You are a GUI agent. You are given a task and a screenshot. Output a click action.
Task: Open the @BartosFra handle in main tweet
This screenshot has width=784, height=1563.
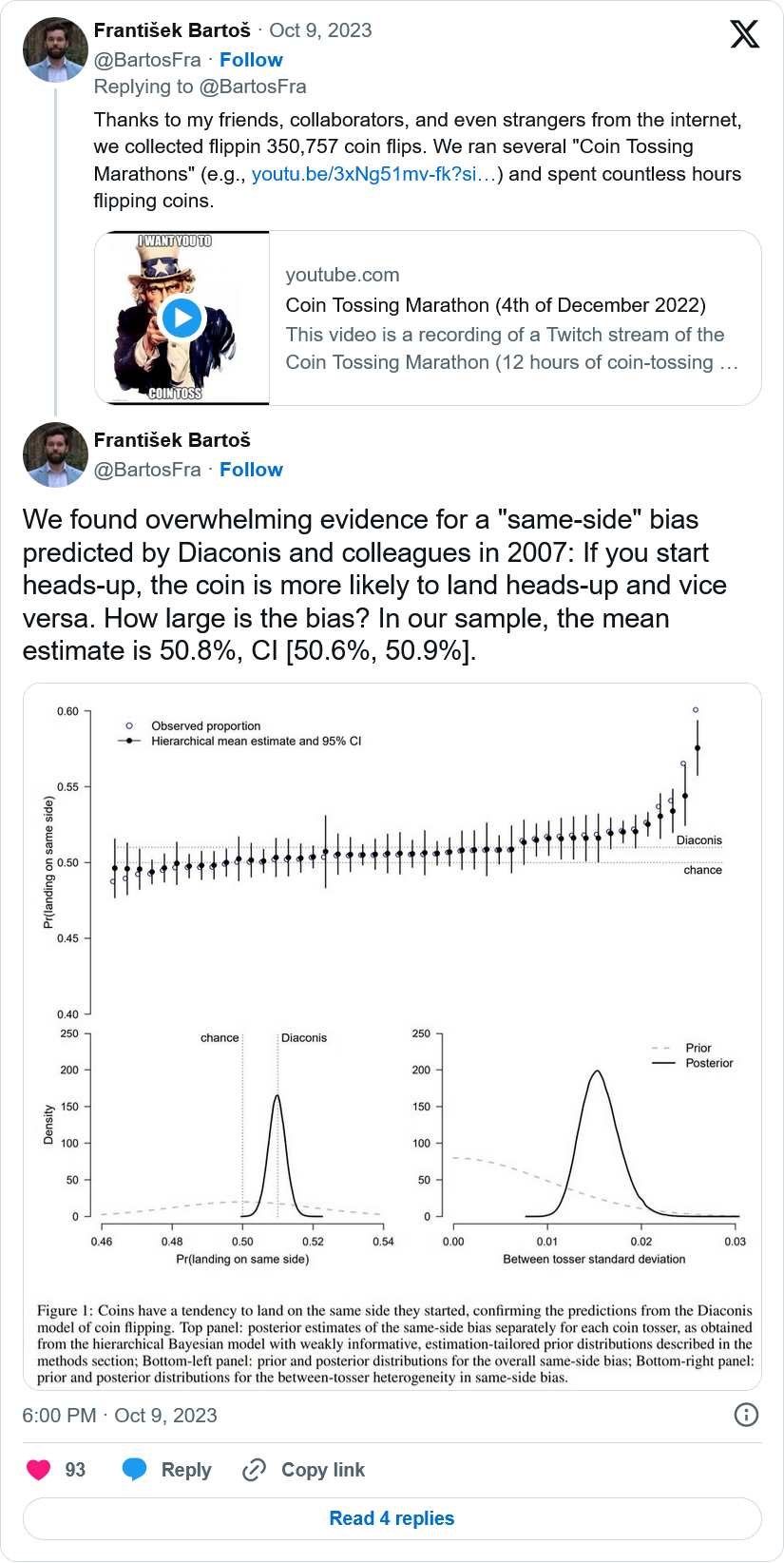(147, 470)
